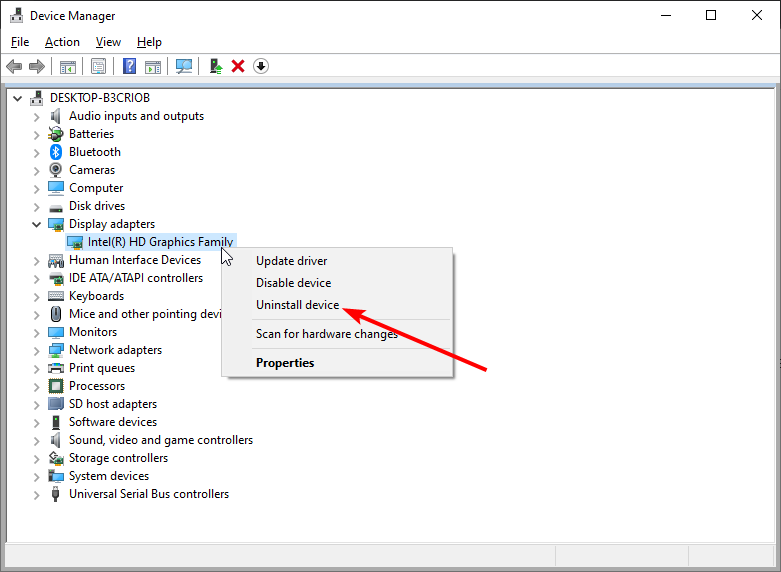Choose Scan for hardware changes entry
Screen dimensions: 781x572
coord(337,334)
